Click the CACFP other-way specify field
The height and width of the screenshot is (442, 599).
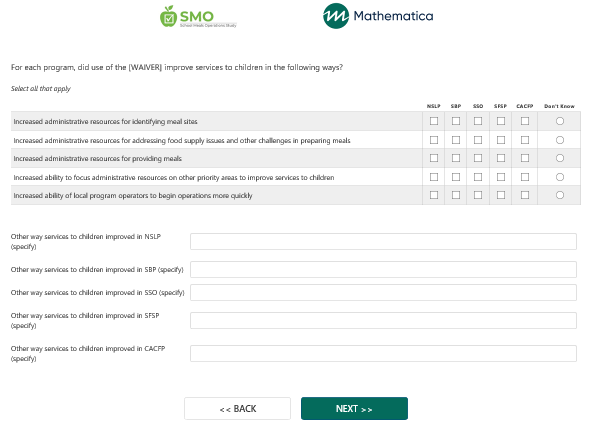383,353
